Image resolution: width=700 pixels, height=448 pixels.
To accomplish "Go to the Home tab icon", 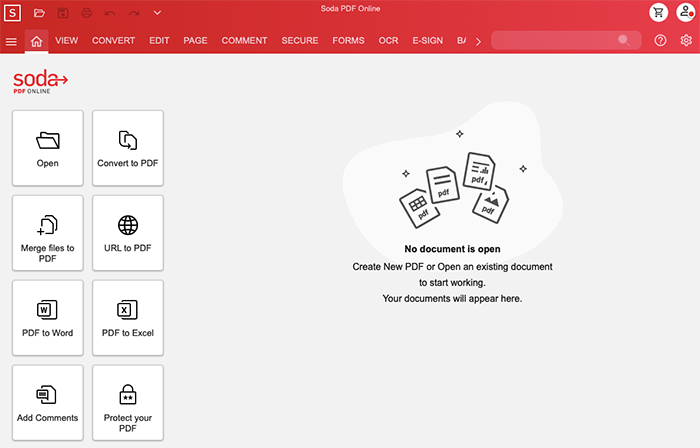I will point(37,41).
